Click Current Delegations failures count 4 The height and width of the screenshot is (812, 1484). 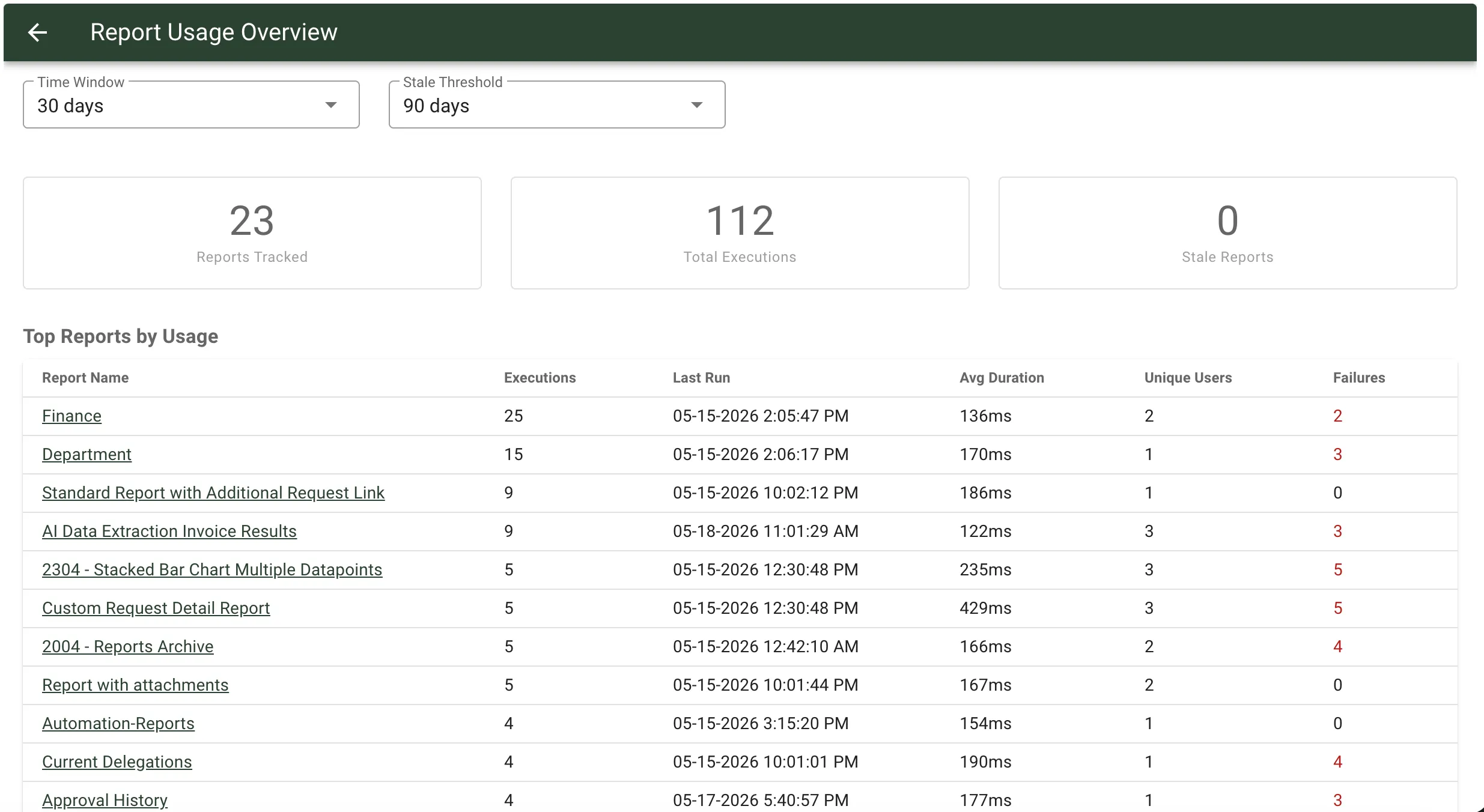pyautogui.click(x=1337, y=762)
